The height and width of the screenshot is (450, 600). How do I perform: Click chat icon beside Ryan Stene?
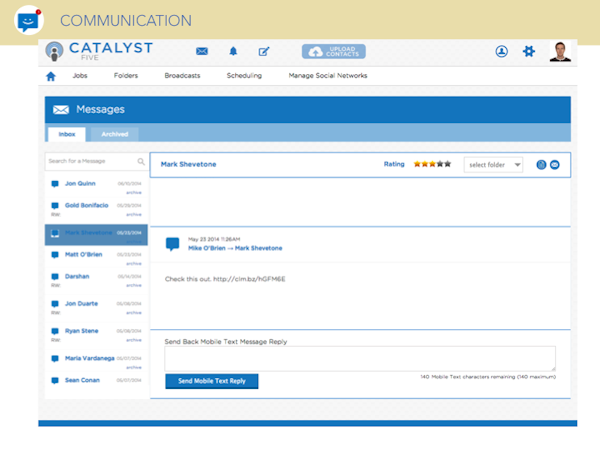coord(55,331)
